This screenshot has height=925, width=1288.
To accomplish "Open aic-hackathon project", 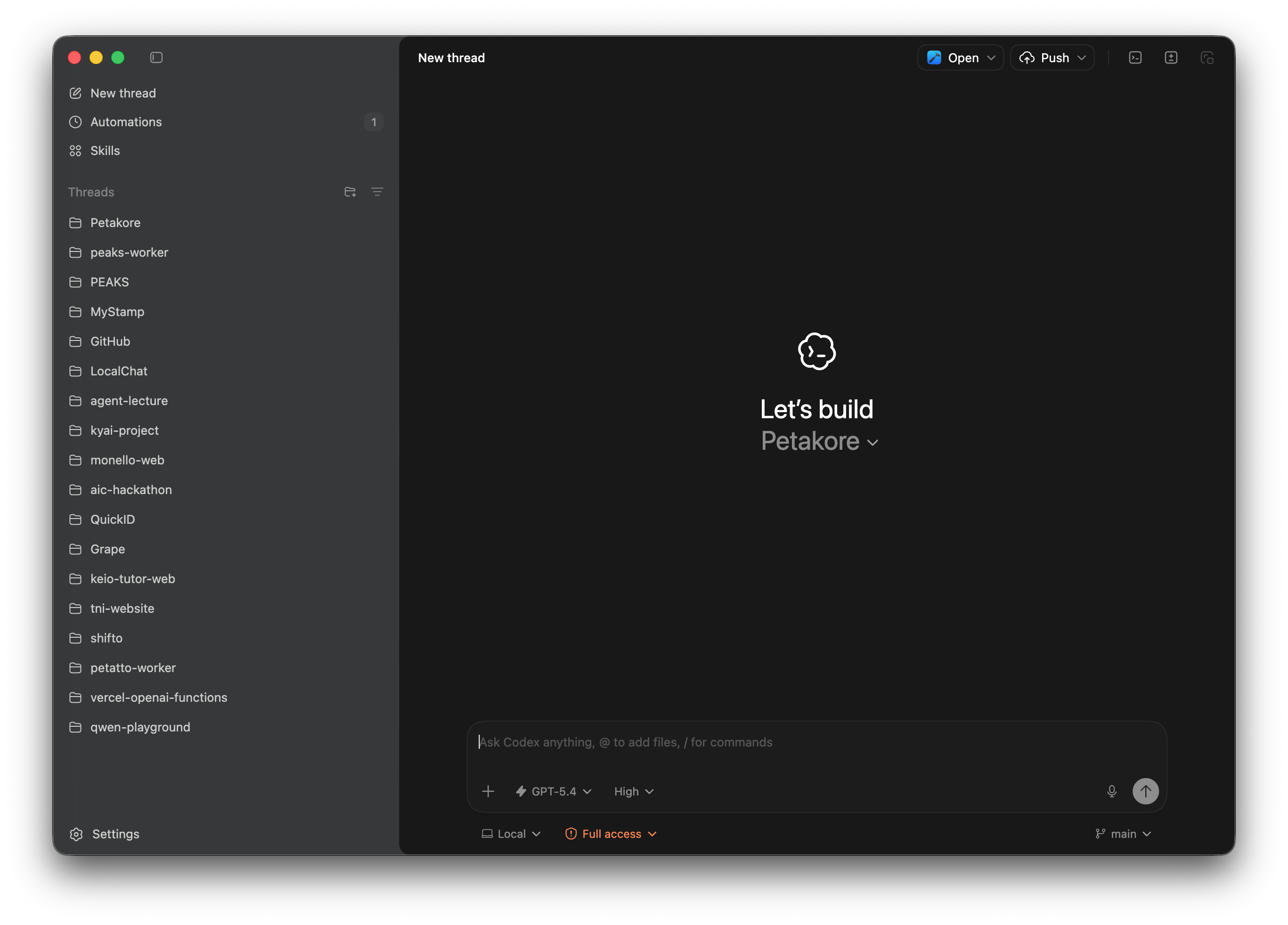I will tap(226, 489).
